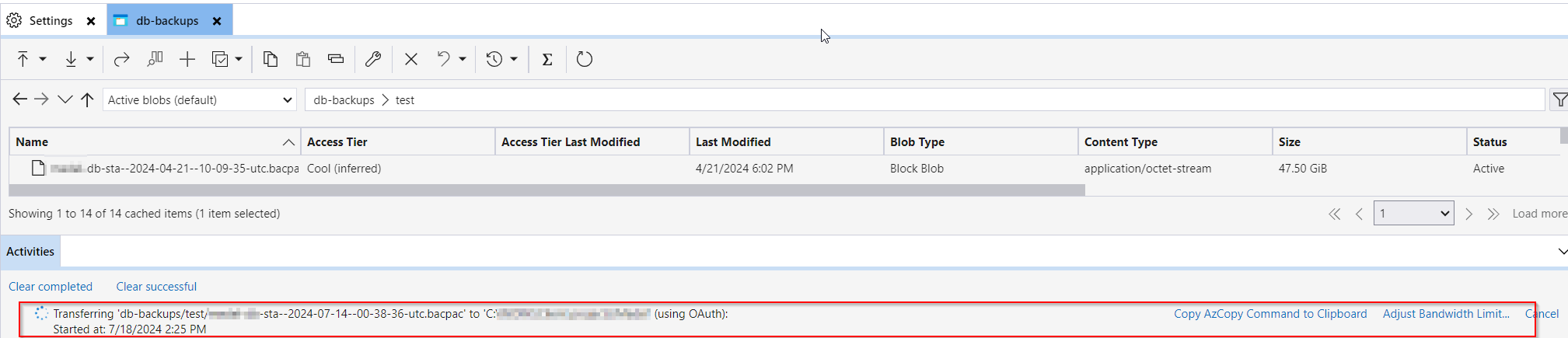Go to the previous page of results
Screen dimensions: 1568x338
[1359, 214]
